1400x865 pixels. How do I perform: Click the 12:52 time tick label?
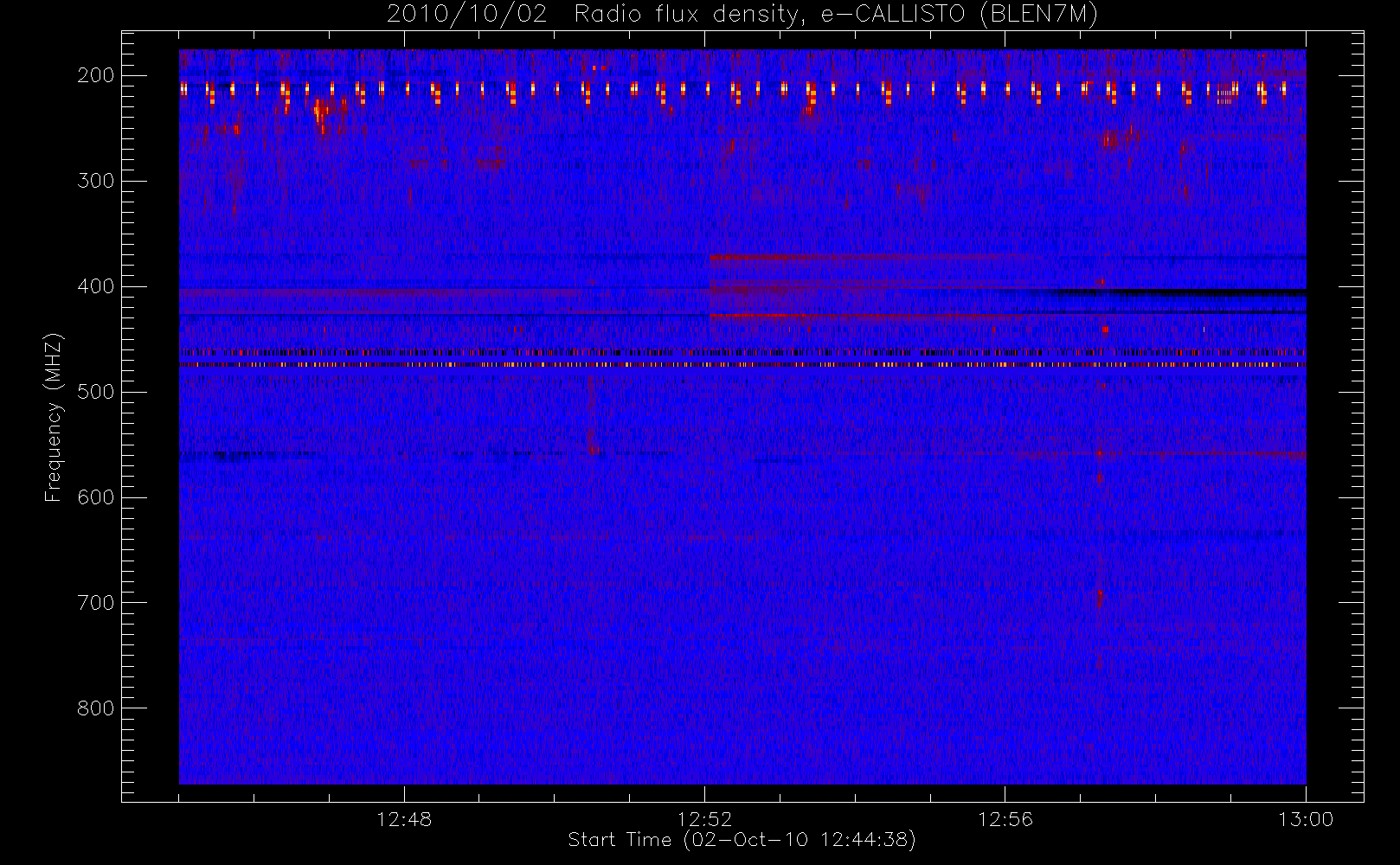(704, 819)
